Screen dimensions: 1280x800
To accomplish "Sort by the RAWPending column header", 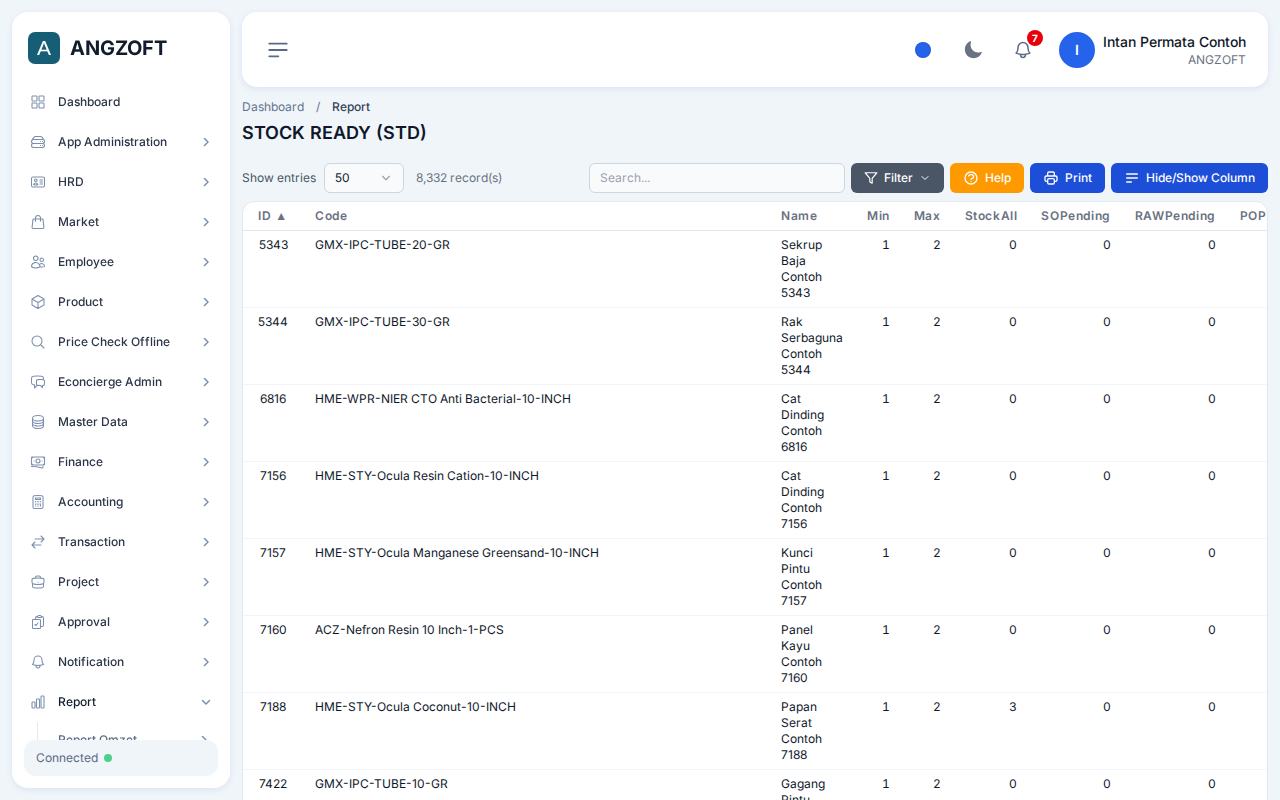I will (1175, 216).
